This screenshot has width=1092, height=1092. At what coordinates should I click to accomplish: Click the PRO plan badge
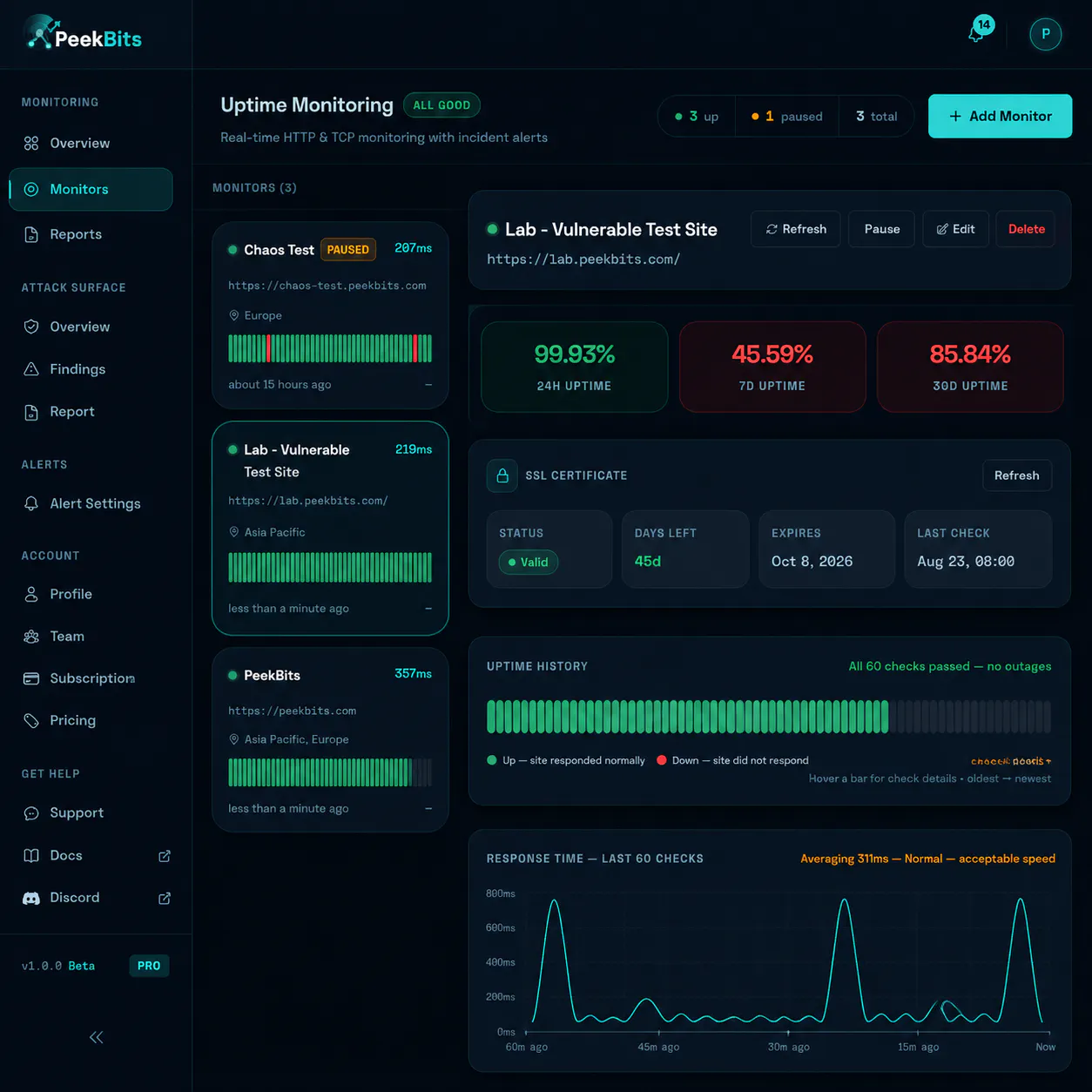tap(149, 966)
